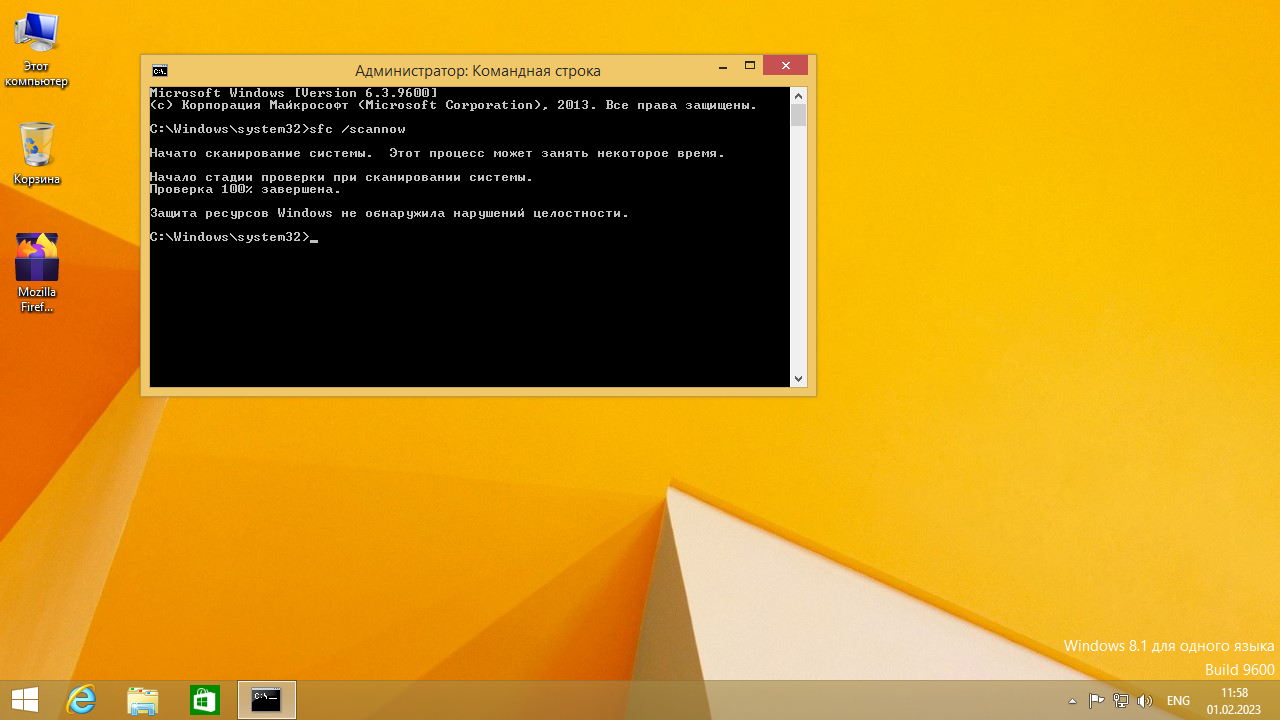
Task: Click the "Microsoft Windows [Version 6.3.9600]" line
Action: point(293,93)
